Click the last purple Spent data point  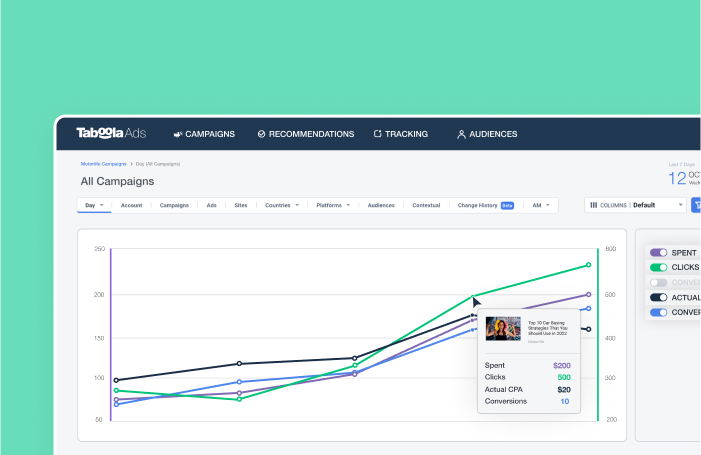(x=588, y=295)
